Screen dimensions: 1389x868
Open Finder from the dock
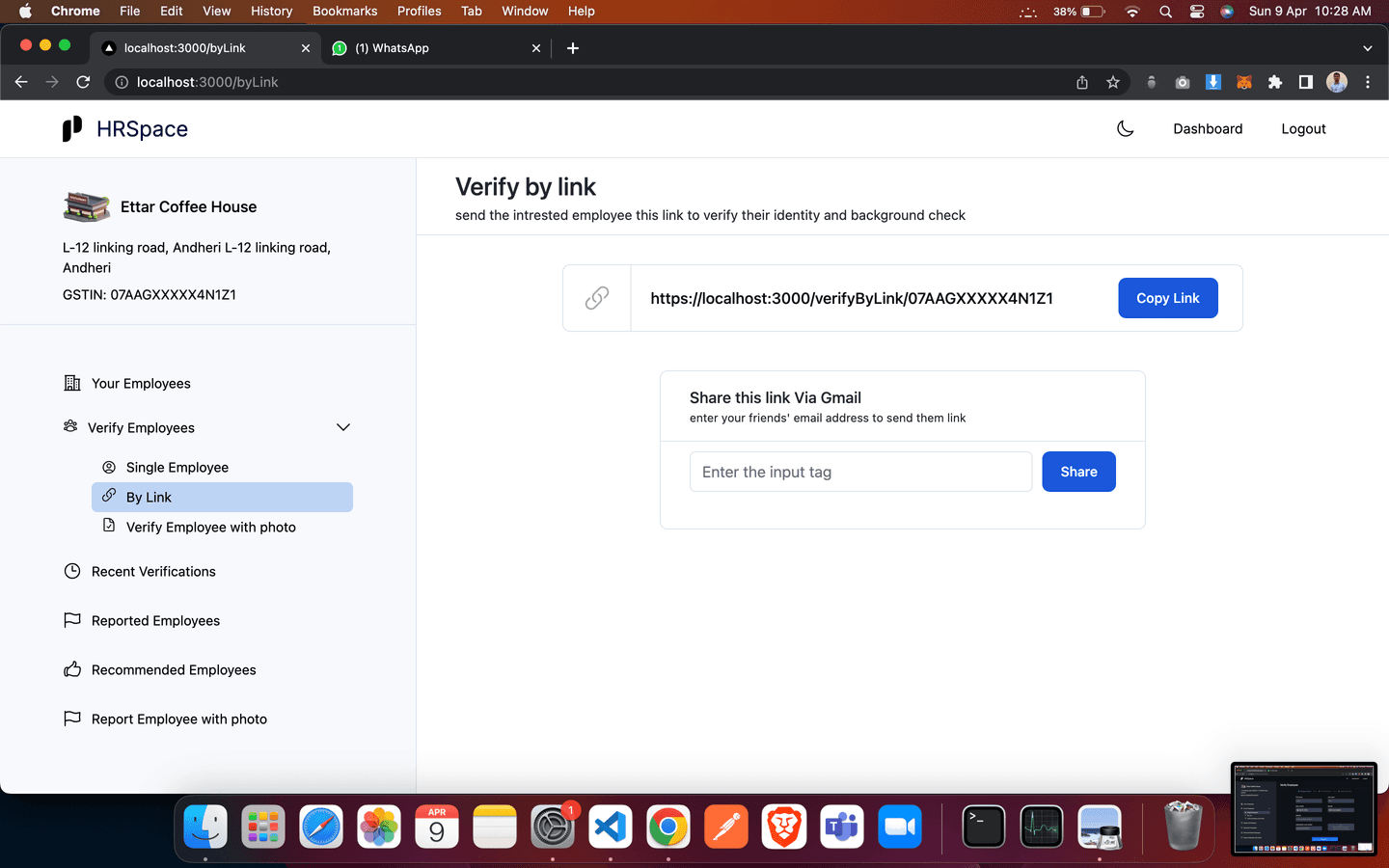205,827
